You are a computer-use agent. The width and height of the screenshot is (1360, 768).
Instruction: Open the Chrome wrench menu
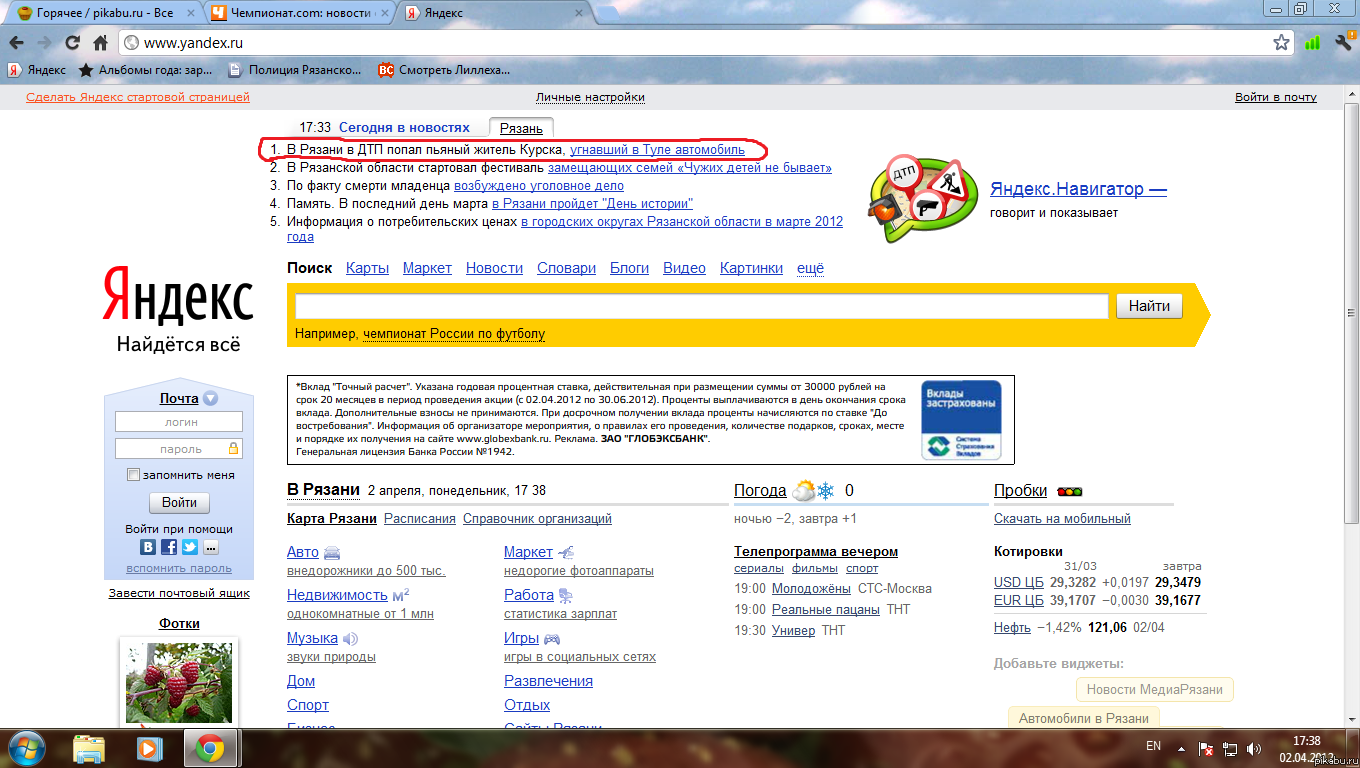pyautogui.click(x=1344, y=43)
